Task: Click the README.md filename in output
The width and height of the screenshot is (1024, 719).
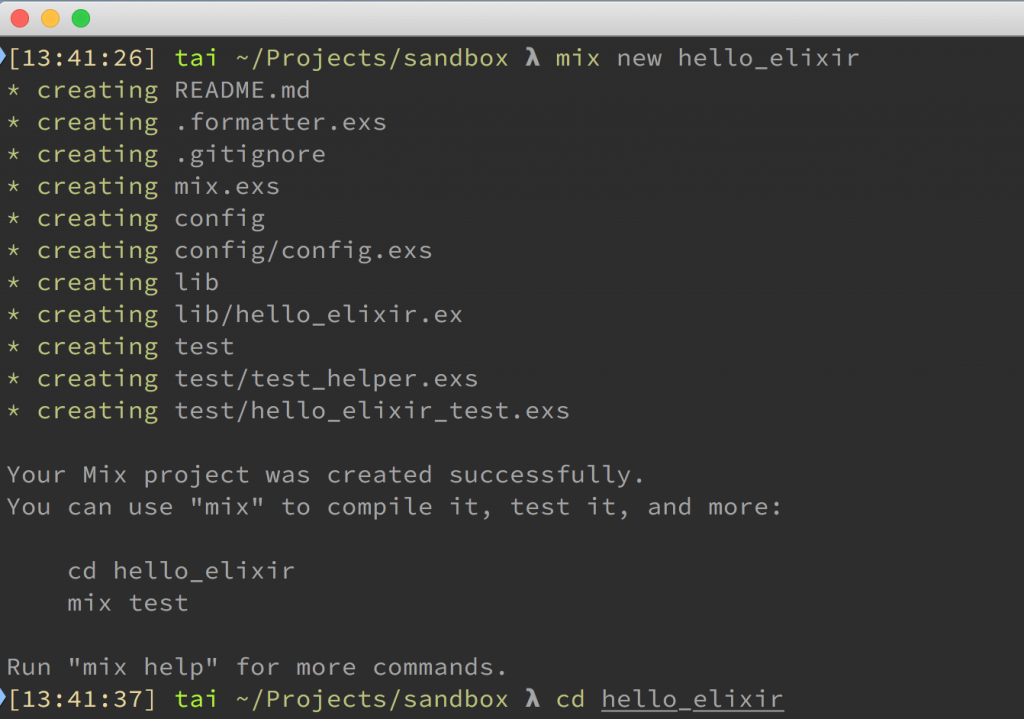Action: pyautogui.click(x=242, y=90)
